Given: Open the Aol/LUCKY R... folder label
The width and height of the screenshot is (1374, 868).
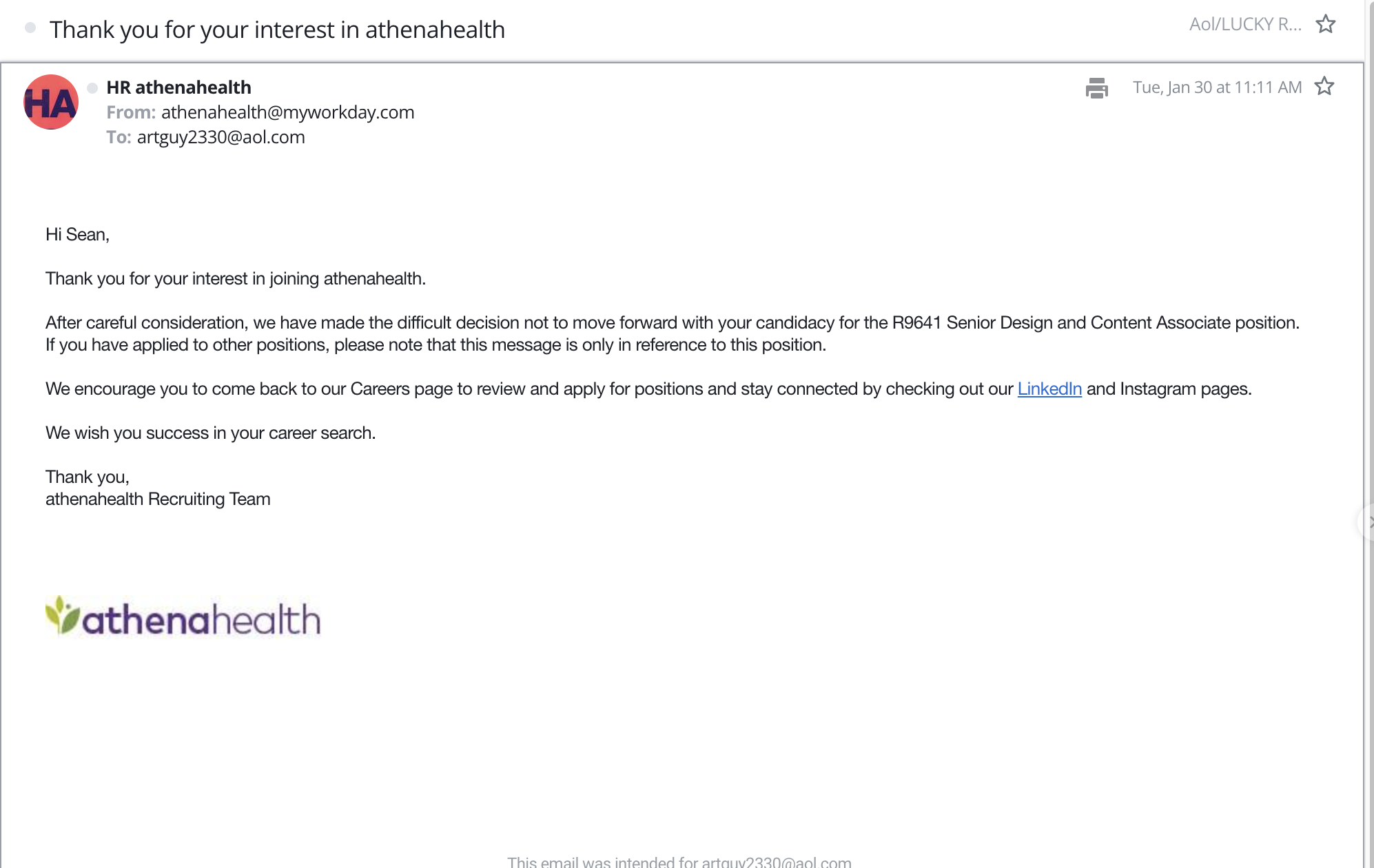Looking at the screenshot, I should point(1244,23).
